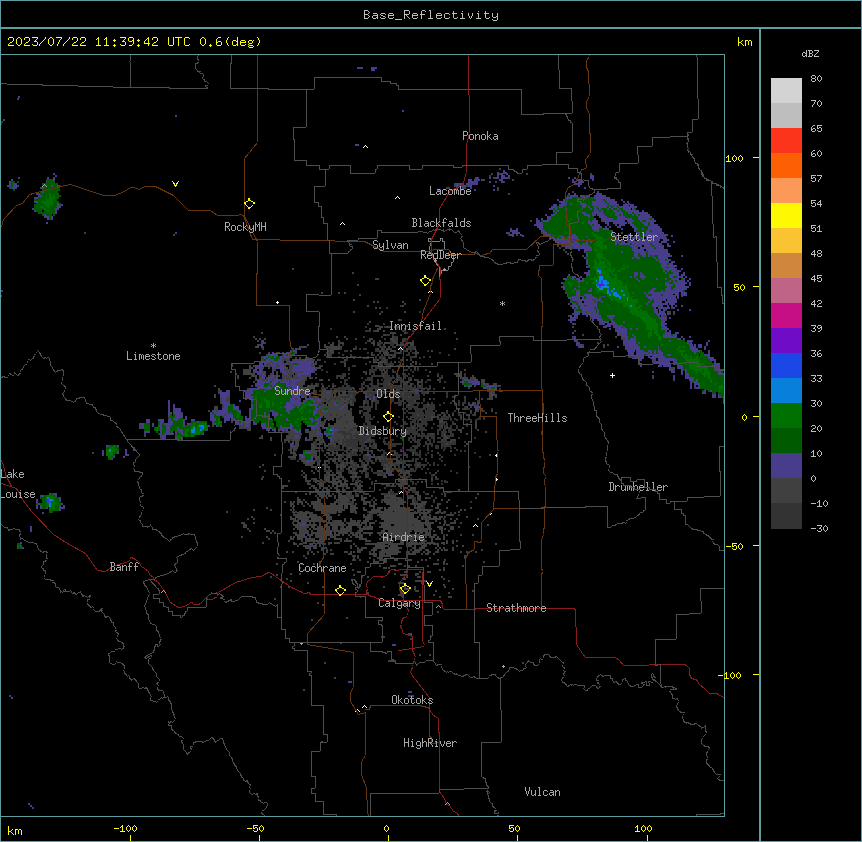
Task: Select the orange swatch between 60 and 57
Action: pos(786,165)
